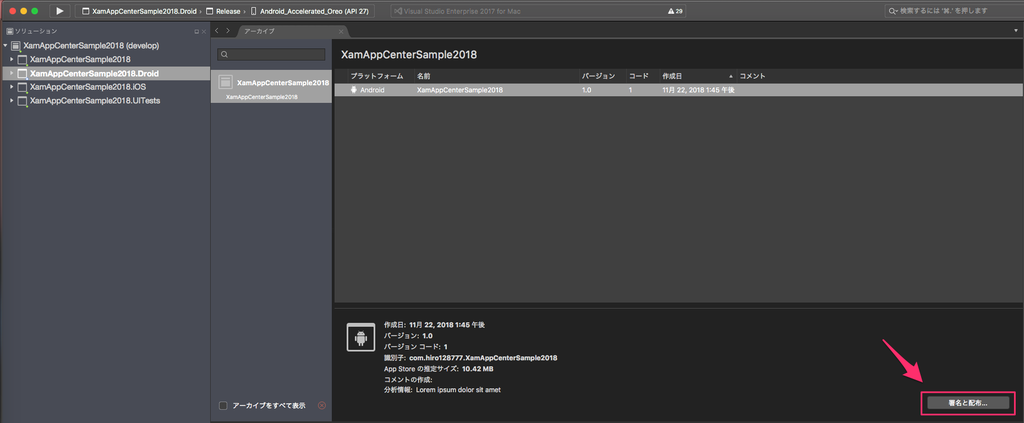Click the 署名と配布... button
This screenshot has height=423, width=1024.
(x=968, y=403)
